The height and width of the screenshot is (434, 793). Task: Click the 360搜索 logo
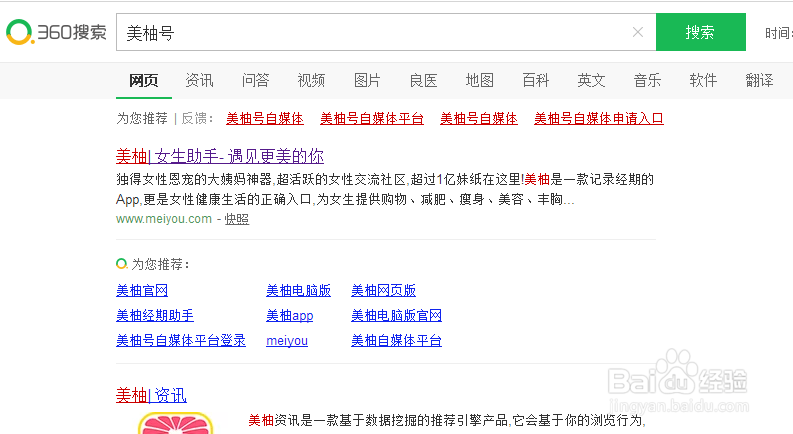pyautogui.click(x=56, y=32)
